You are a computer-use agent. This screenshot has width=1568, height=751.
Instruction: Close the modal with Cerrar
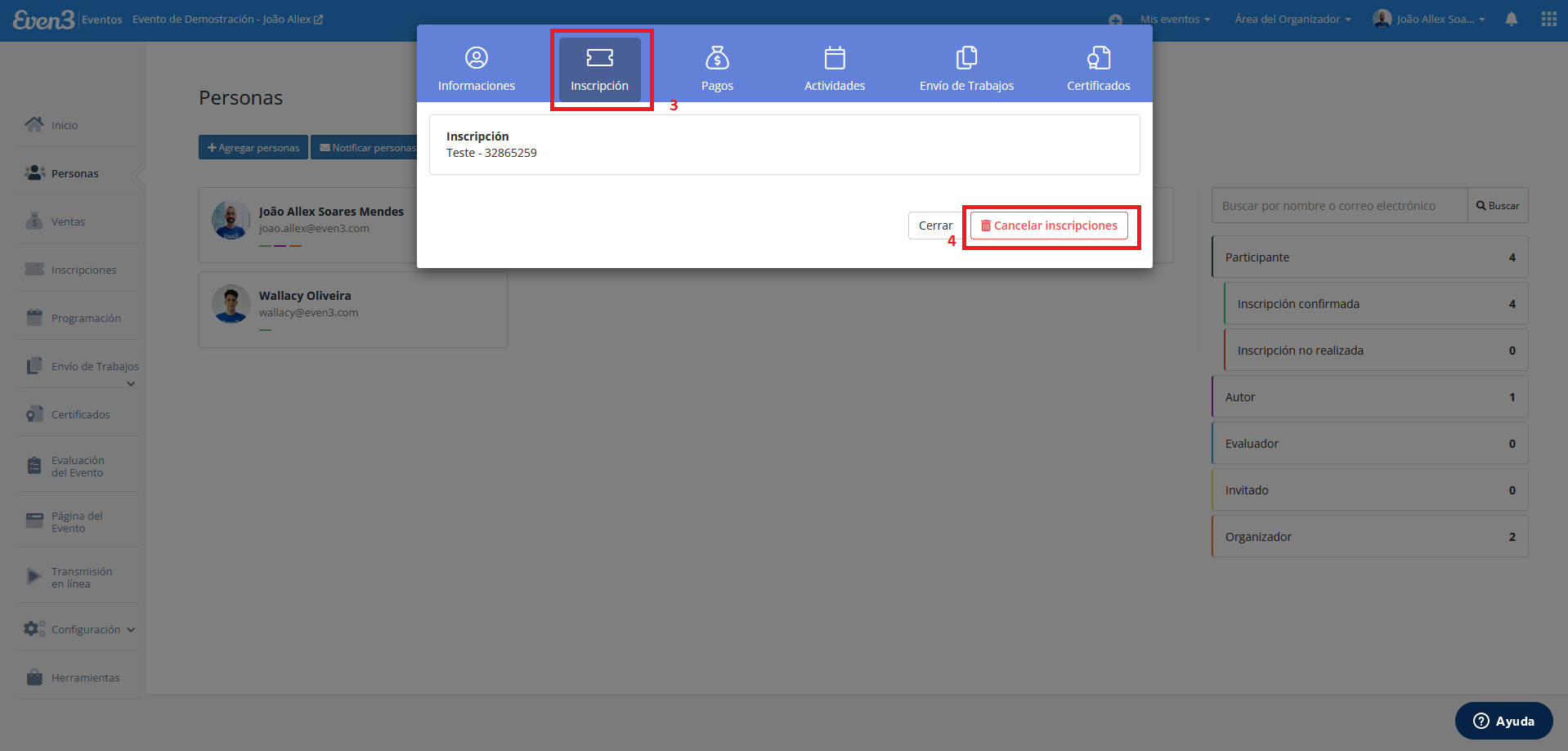(935, 226)
